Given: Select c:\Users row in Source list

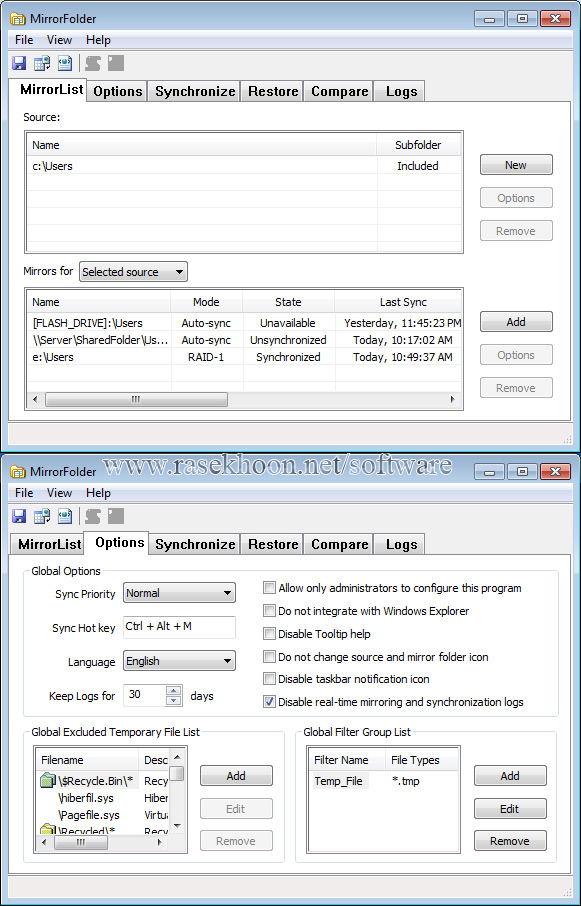Looking at the screenshot, I should [244, 166].
